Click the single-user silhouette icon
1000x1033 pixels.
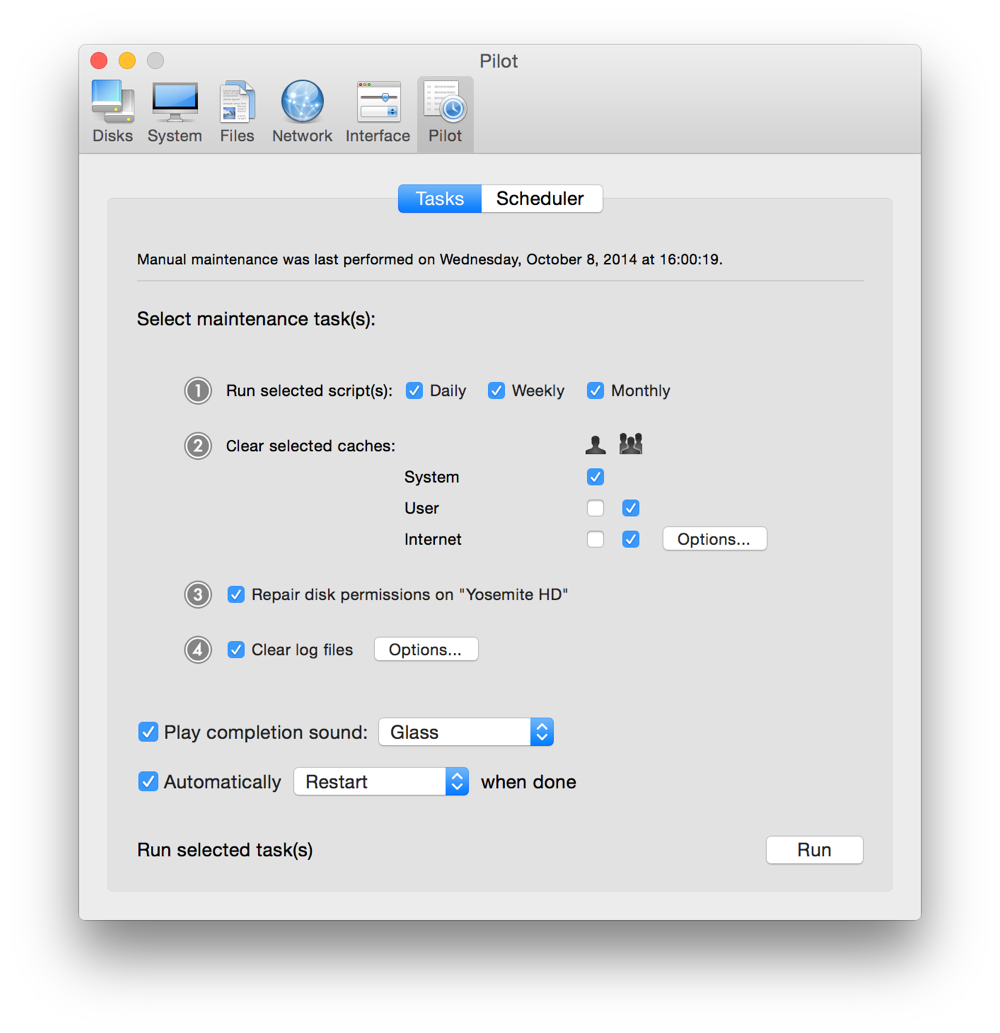(x=596, y=445)
